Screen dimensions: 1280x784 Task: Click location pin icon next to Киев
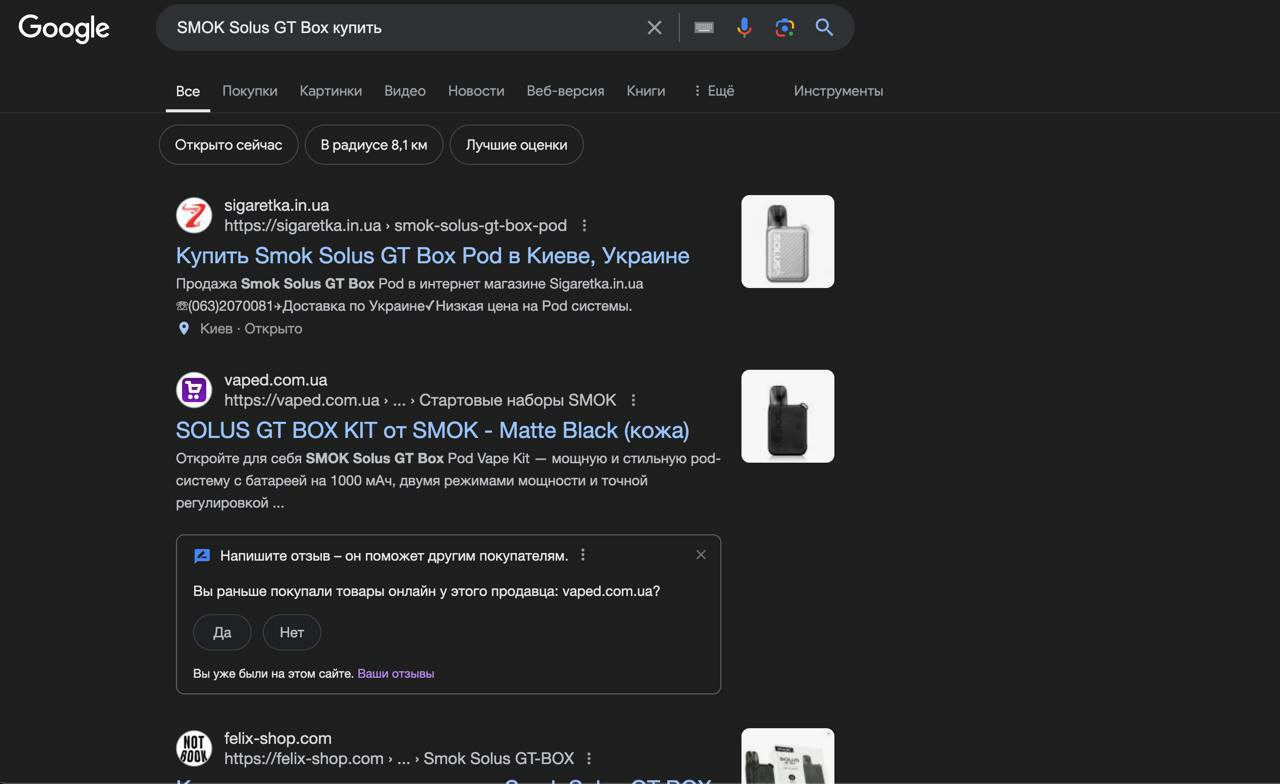click(184, 328)
